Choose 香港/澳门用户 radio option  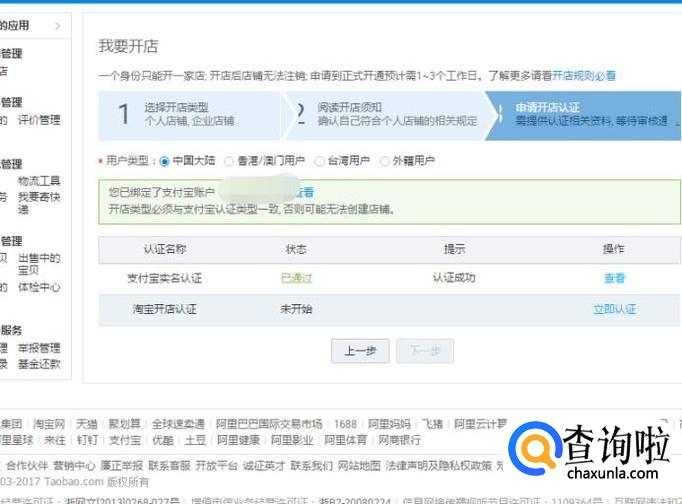[229, 161]
